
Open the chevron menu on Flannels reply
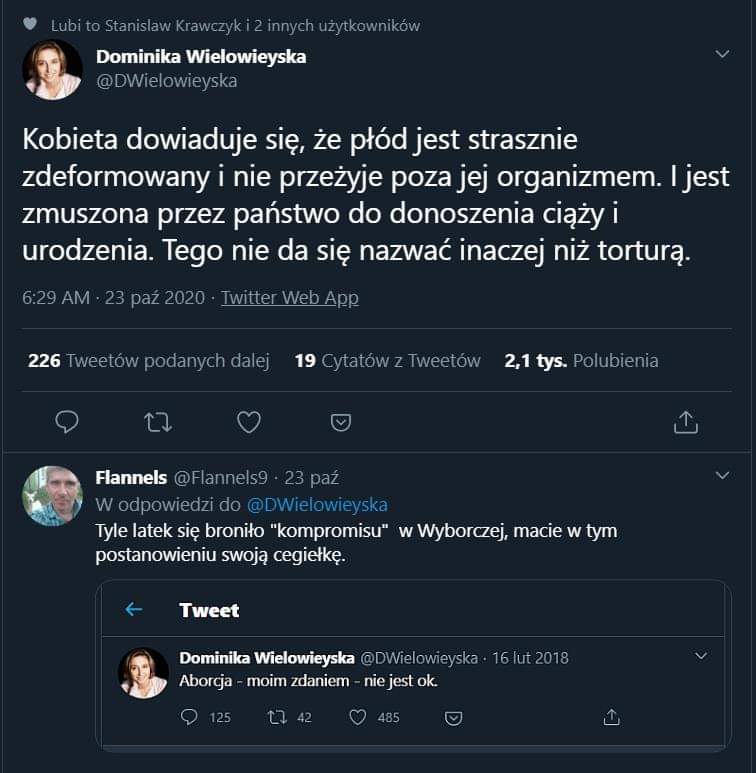tap(722, 475)
